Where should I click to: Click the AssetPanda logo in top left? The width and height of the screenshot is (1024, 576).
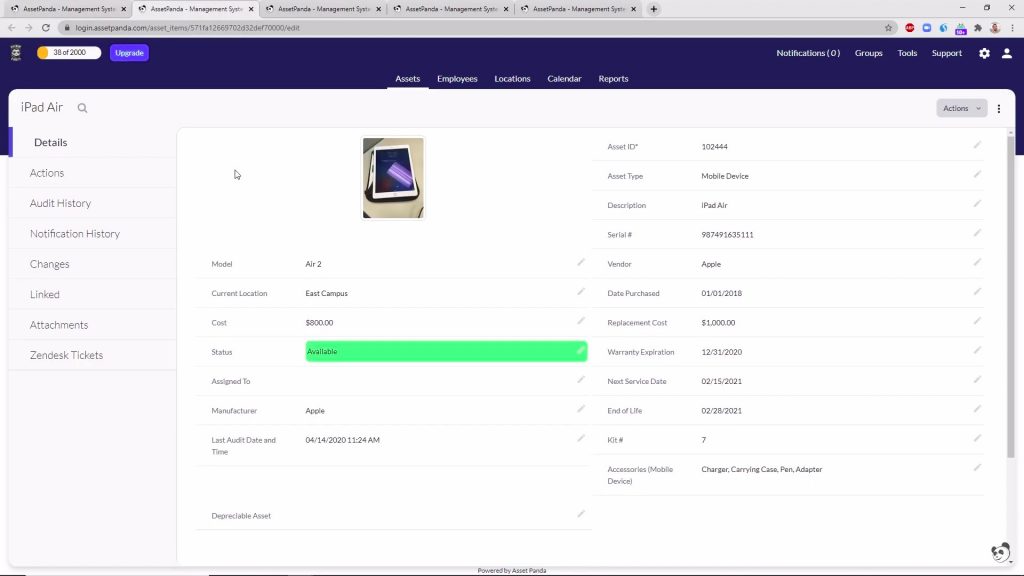[14, 52]
